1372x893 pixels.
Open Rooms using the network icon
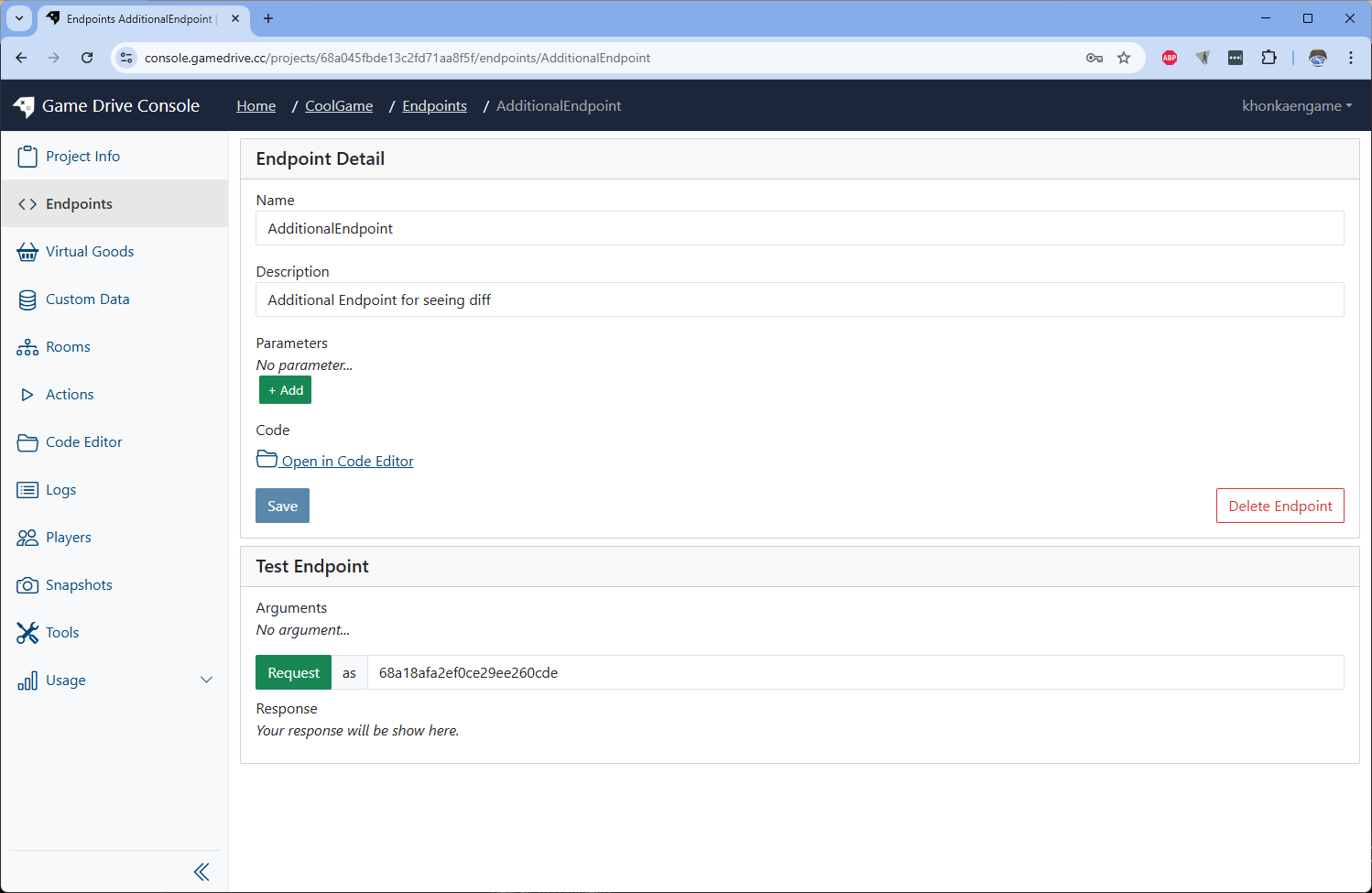click(x=27, y=346)
